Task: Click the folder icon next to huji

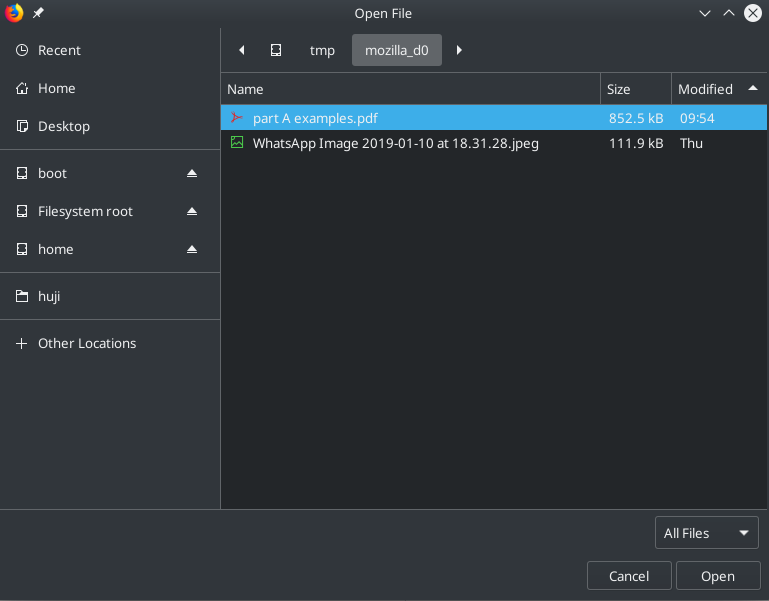Action: (x=22, y=296)
